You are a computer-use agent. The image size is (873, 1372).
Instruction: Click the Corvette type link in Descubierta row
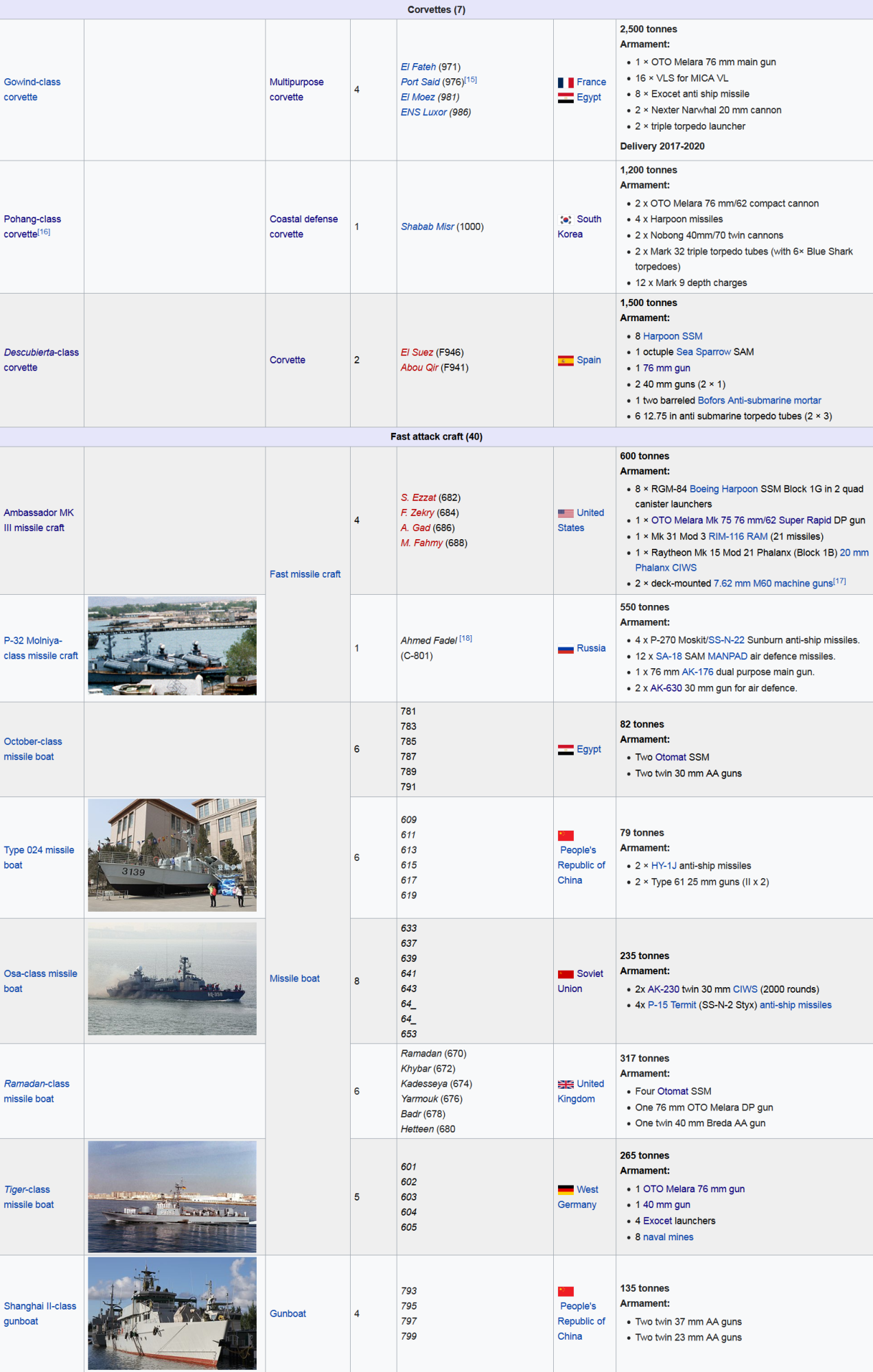click(288, 360)
